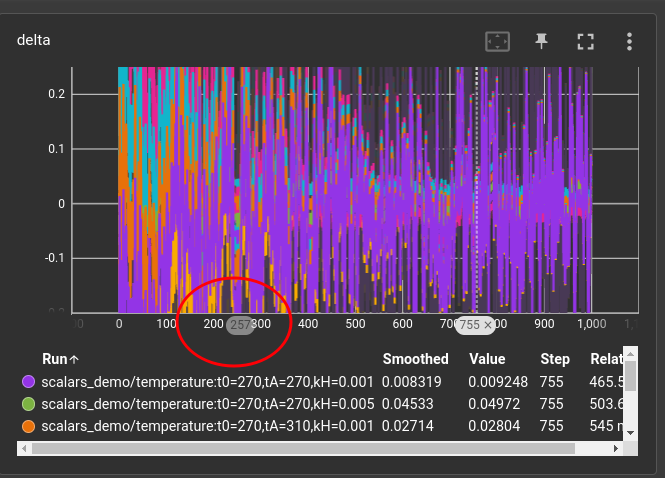
Task: Click the horizontal scrollbar right arrow
Action: 616,448
